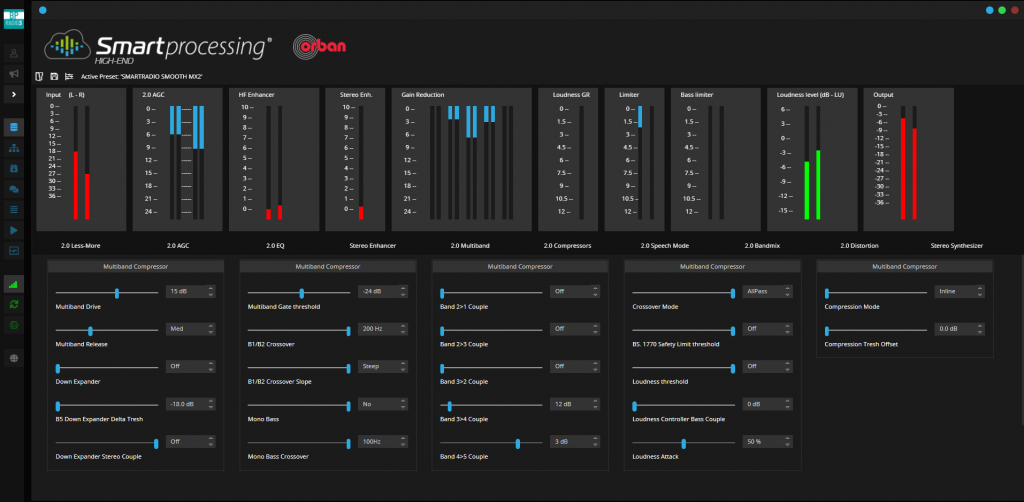1024x502 pixels.
Task: Open the 2.0 EQ tab
Action: (275, 246)
